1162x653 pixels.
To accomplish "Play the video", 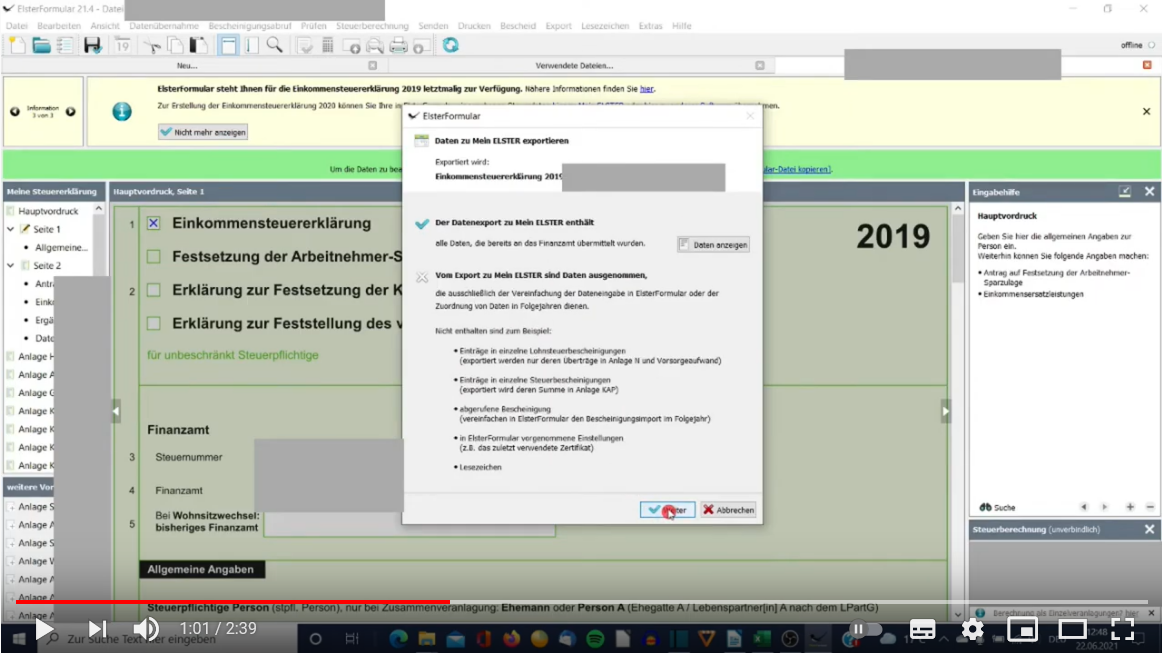I will [44, 629].
